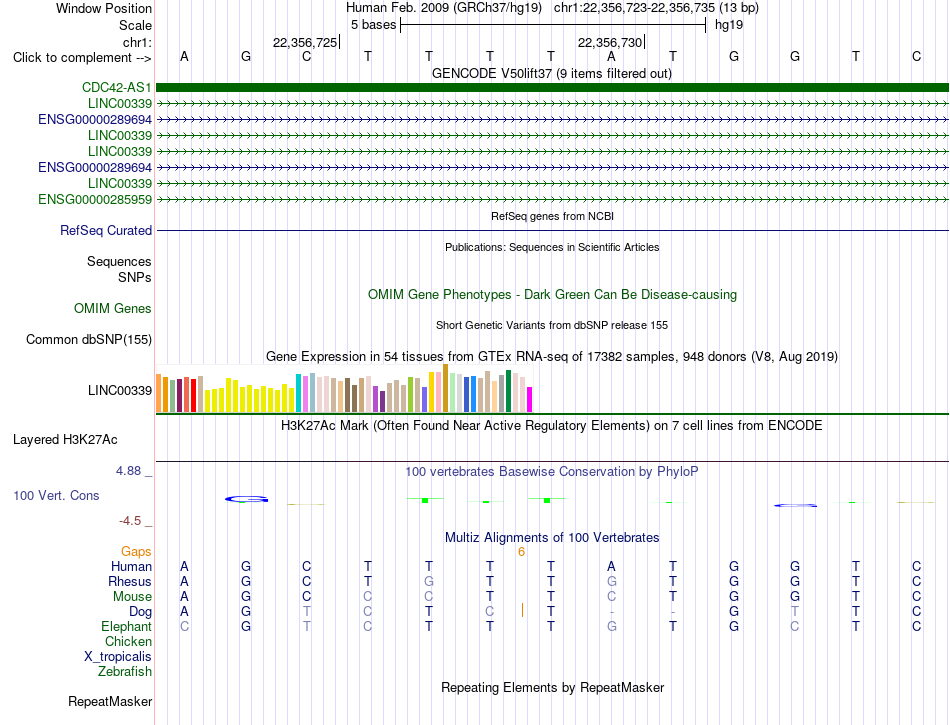This screenshot has width=950, height=725.
Task: Click '100 vertebrates Basewise Conservation by PhyloP' title
Action: click(x=552, y=472)
